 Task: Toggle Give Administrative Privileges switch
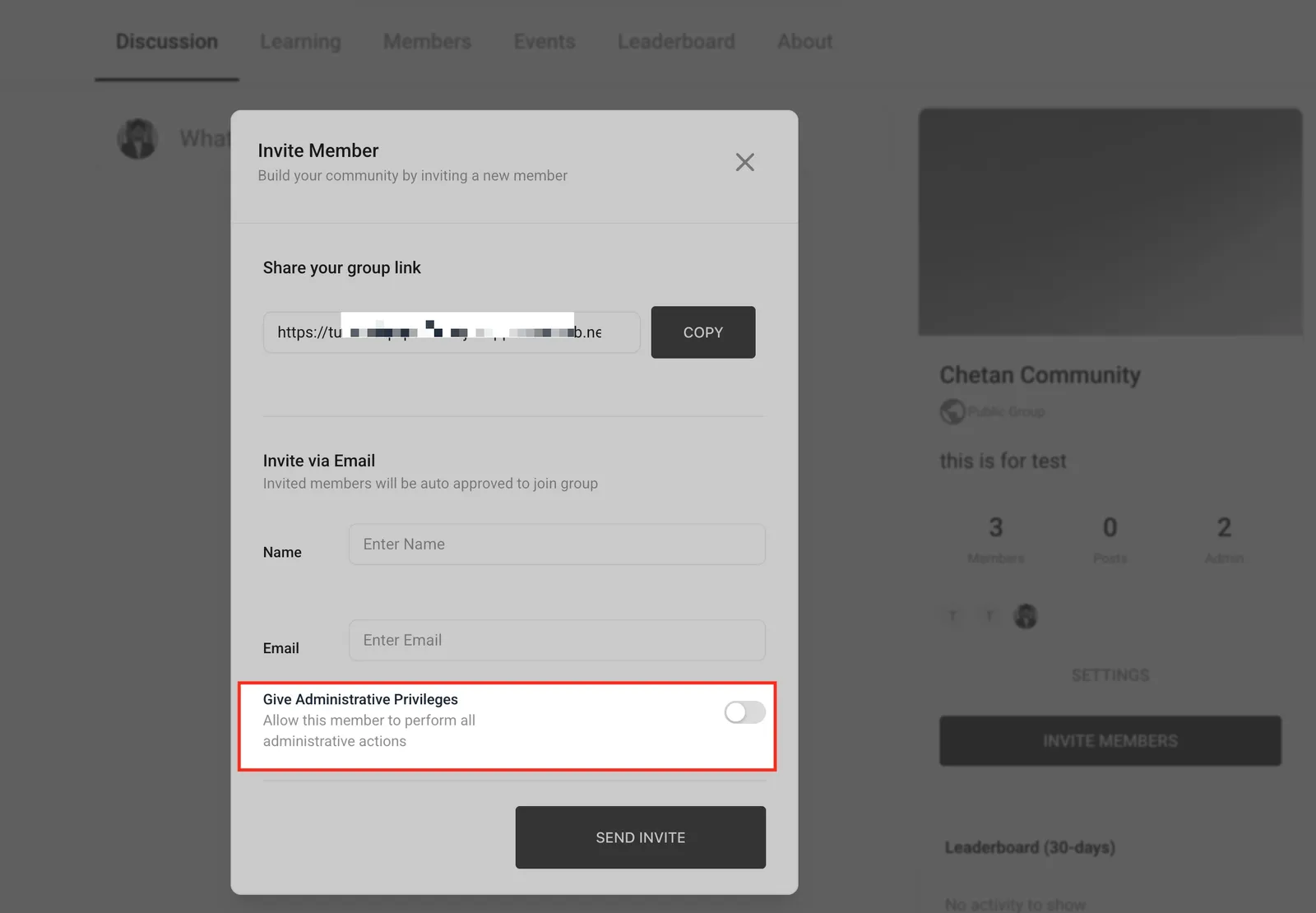[x=744, y=712]
